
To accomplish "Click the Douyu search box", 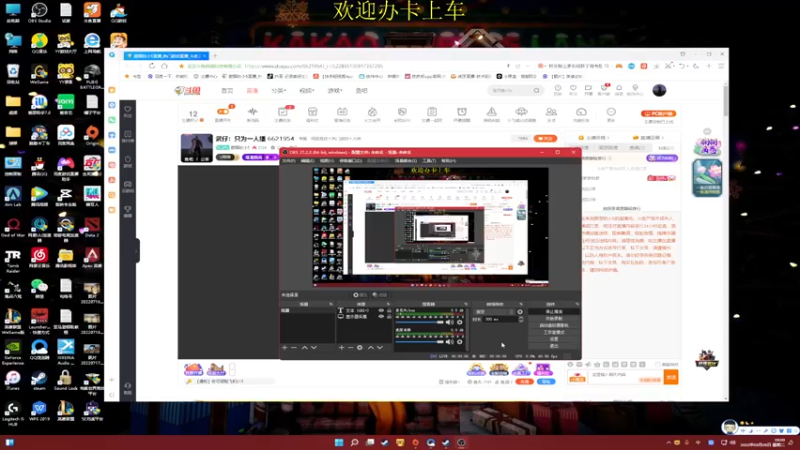I will [x=514, y=90].
